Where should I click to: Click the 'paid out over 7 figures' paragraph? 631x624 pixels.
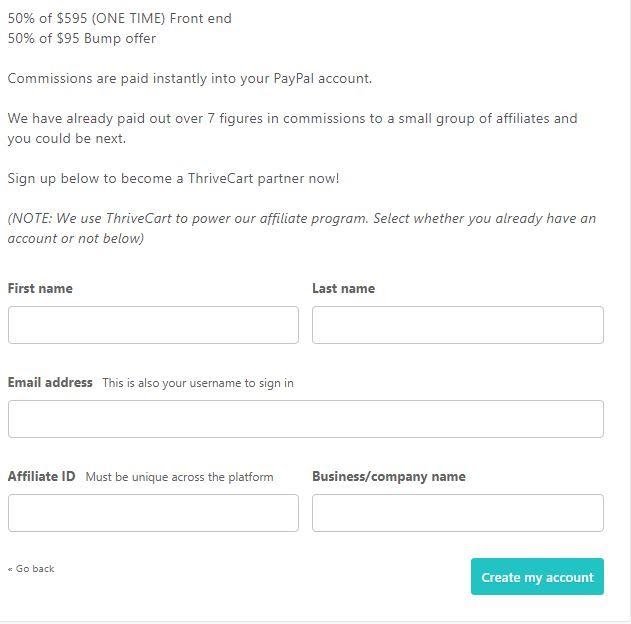tap(293, 128)
